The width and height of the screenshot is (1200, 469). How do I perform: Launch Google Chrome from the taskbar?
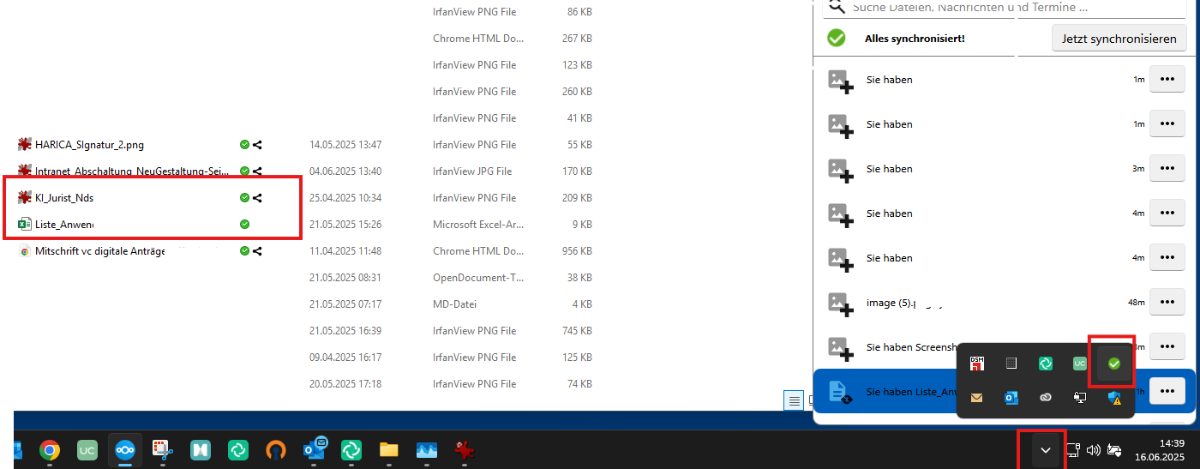(49, 451)
